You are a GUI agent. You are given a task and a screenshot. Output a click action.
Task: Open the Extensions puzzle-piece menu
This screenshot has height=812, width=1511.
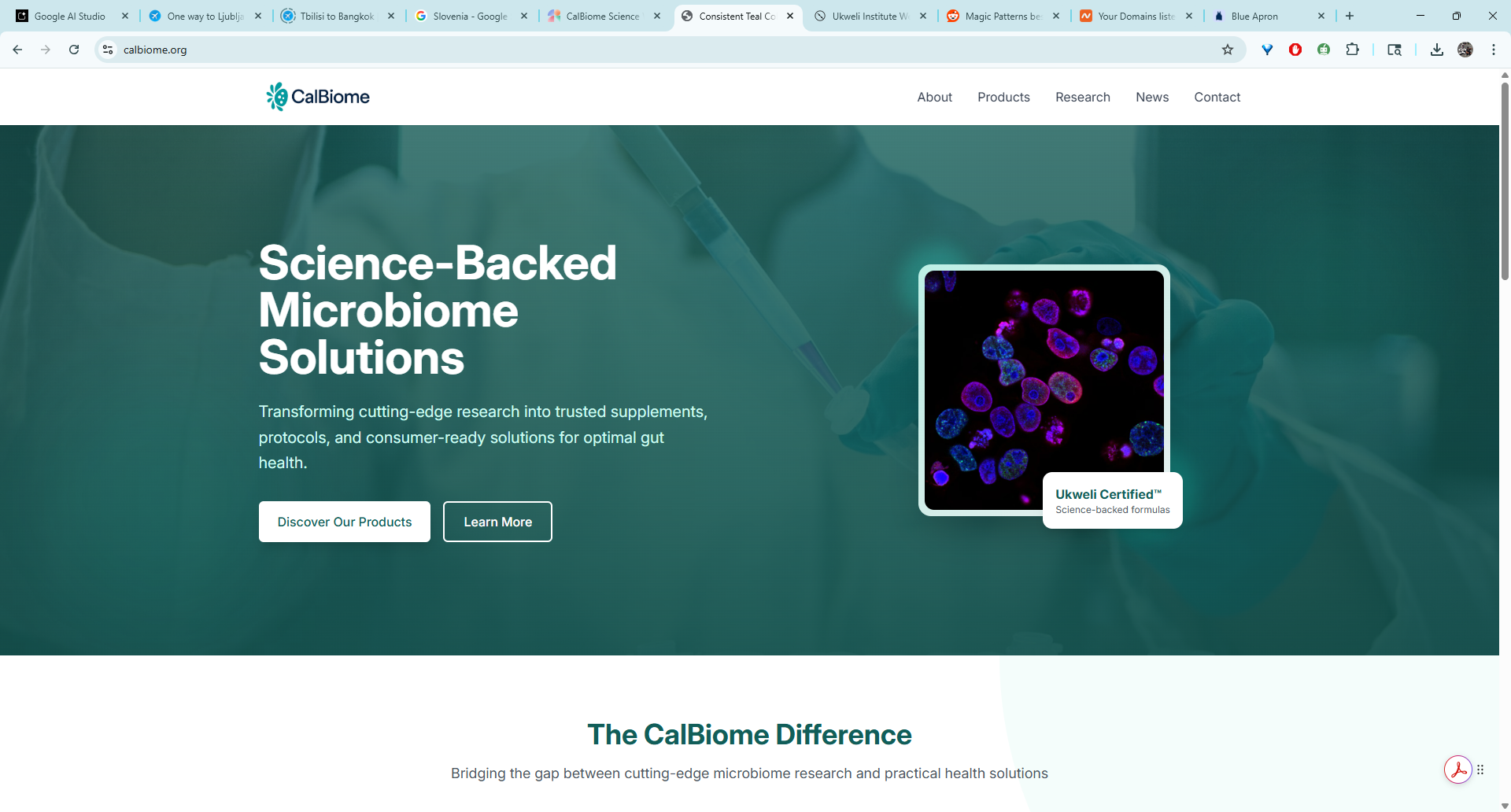tap(1352, 50)
